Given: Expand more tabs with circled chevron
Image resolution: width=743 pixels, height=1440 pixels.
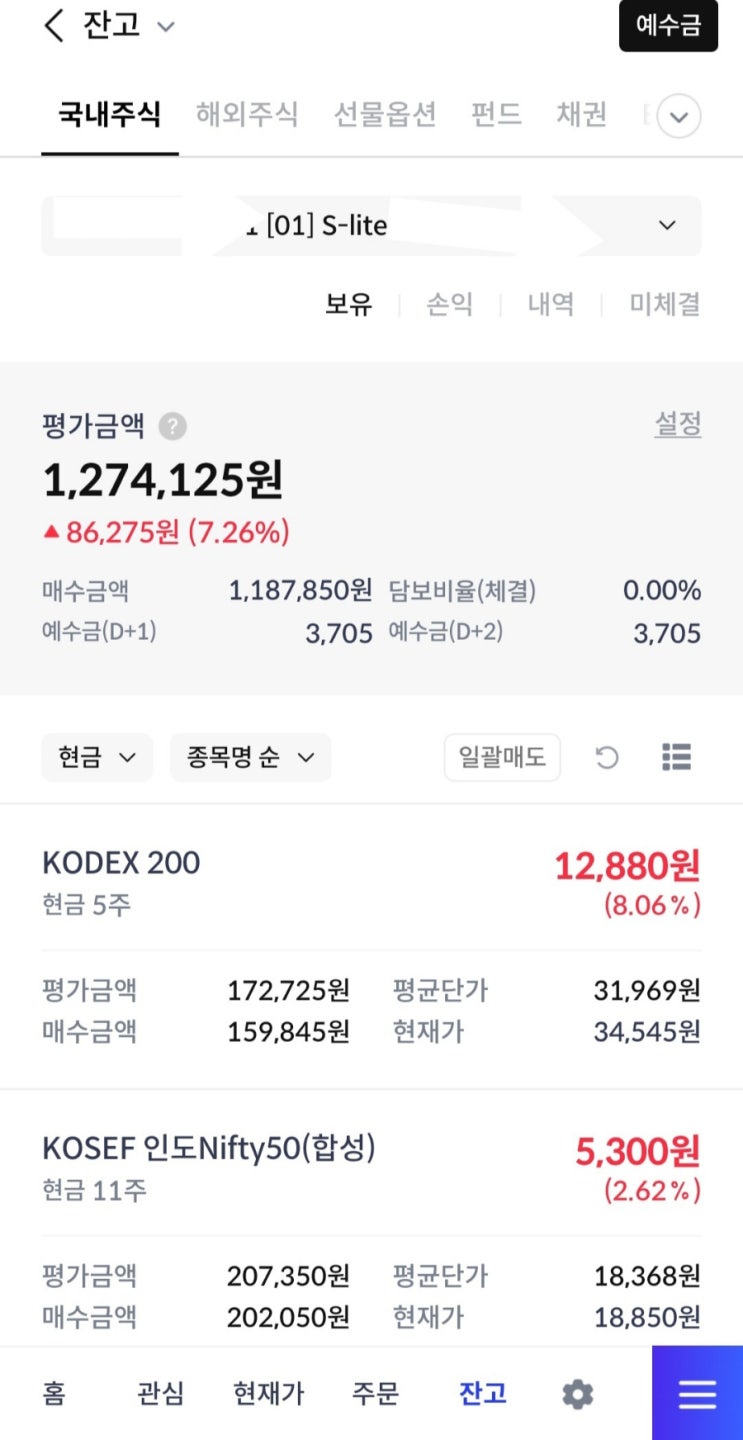Looking at the screenshot, I should [x=679, y=117].
